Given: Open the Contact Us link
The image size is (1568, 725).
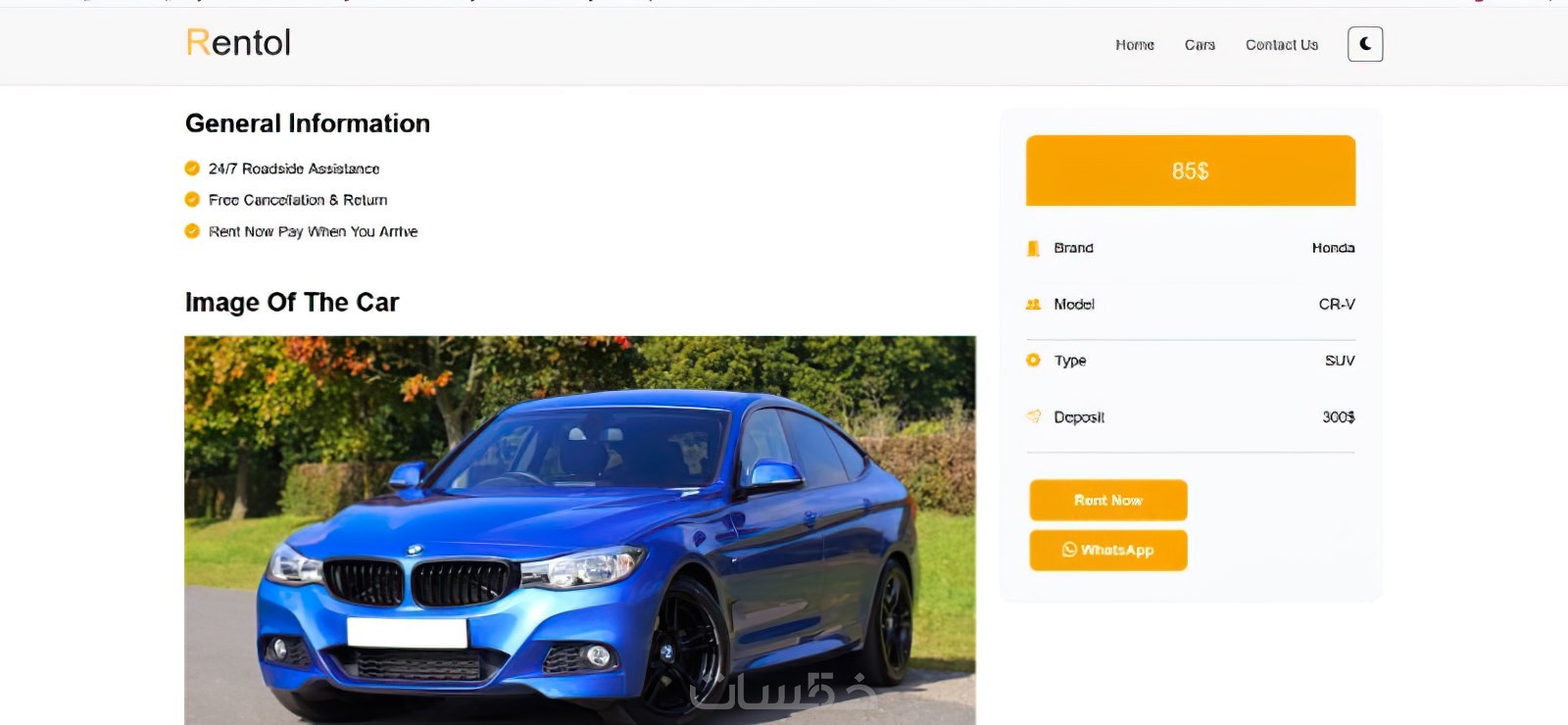Looking at the screenshot, I should pyautogui.click(x=1282, y=45).
